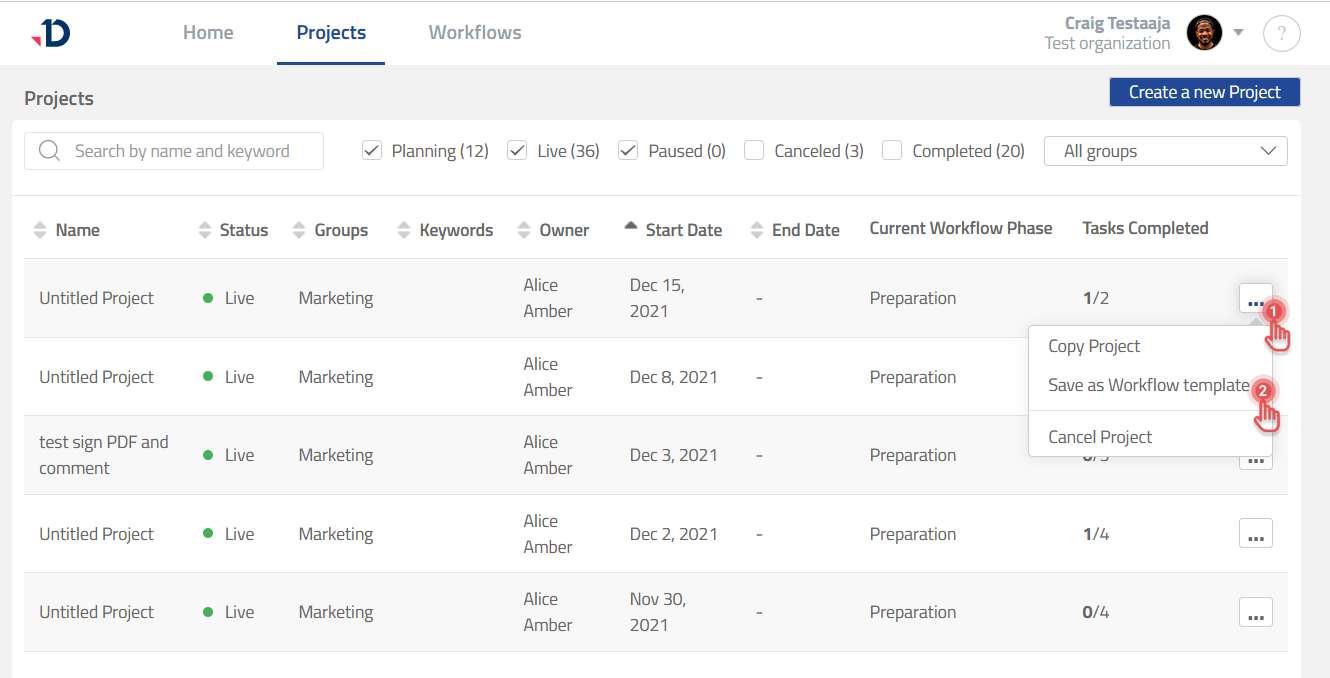This screenshot has height=678, width=1330.
Task: Open the actions ellipsis on the first project row
Action: [x=1256, y=298]
